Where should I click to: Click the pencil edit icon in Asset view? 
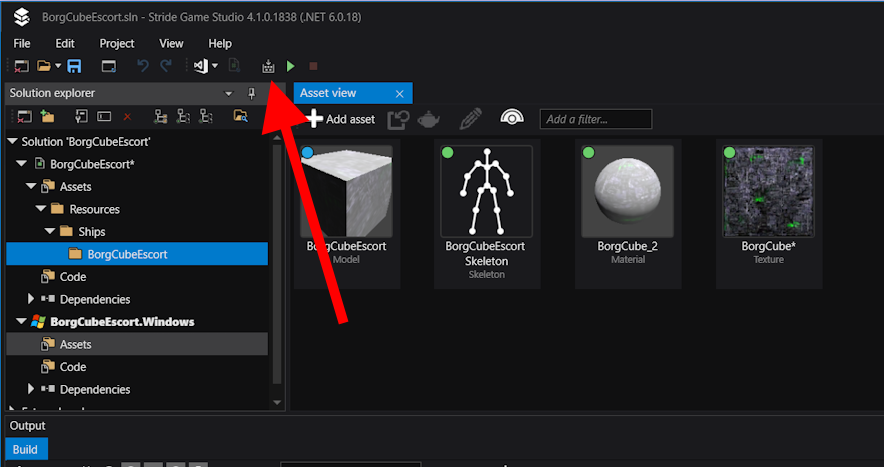tap(470, 119)
